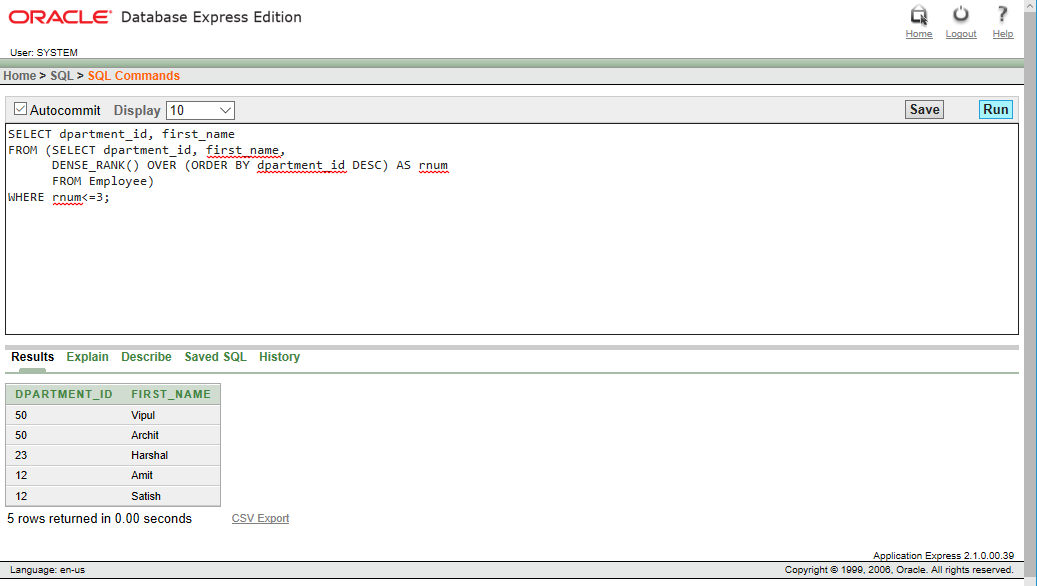Image resolution: width=1037 pixels, height=586 pixels.
Task: Click the cell containing Amit
Action: (x=172, y=476)
